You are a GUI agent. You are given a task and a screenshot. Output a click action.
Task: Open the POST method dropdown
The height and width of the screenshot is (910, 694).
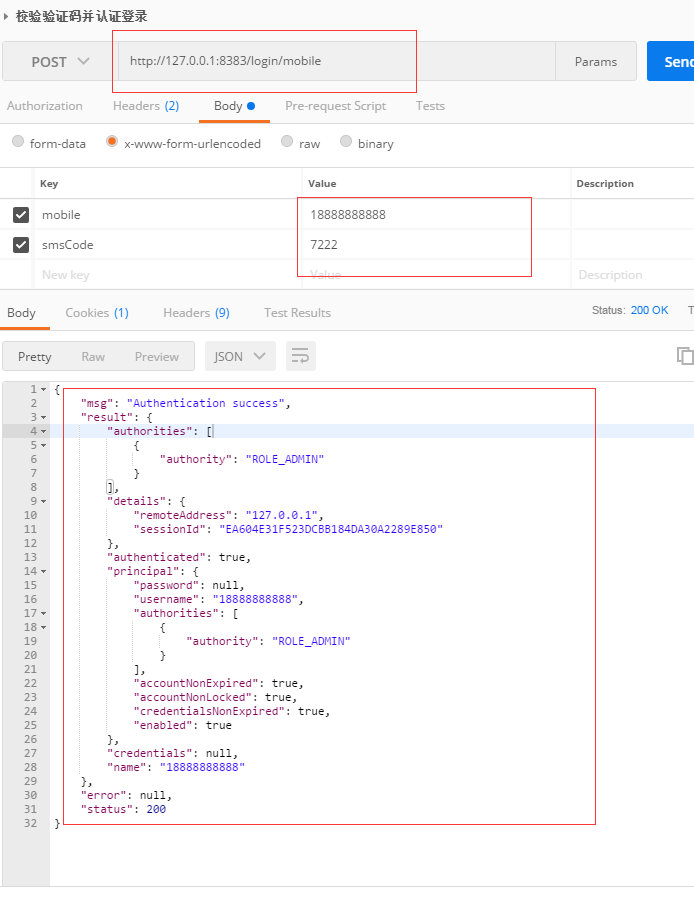click(60, 61)
